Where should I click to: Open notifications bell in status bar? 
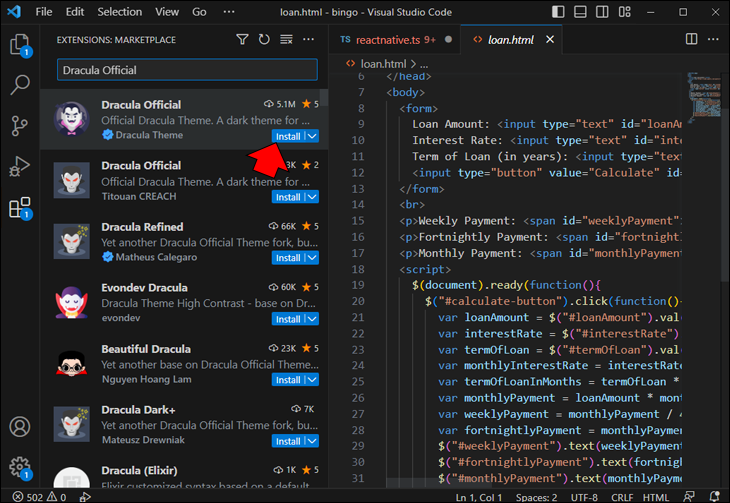click(x=714, y=497)
